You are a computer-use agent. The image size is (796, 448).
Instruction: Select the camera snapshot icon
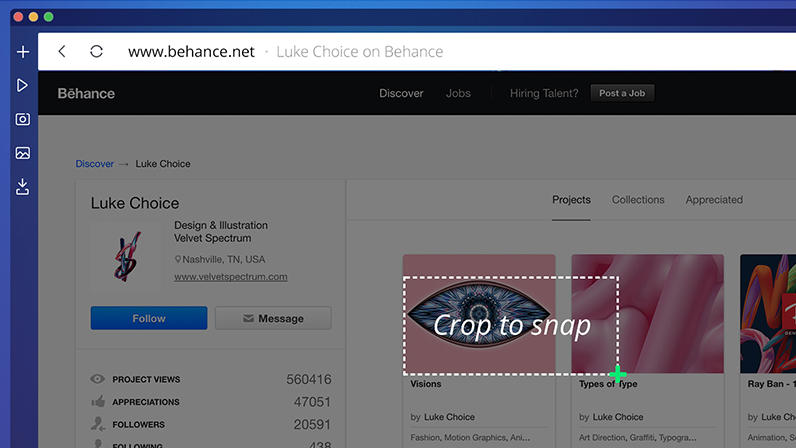[x=22, y=119]
